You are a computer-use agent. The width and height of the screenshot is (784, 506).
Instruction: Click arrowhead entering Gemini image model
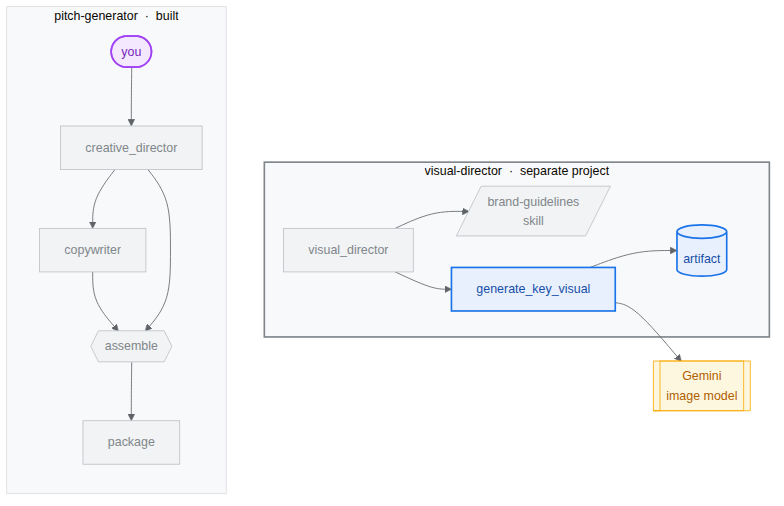[x=678, y=357]
